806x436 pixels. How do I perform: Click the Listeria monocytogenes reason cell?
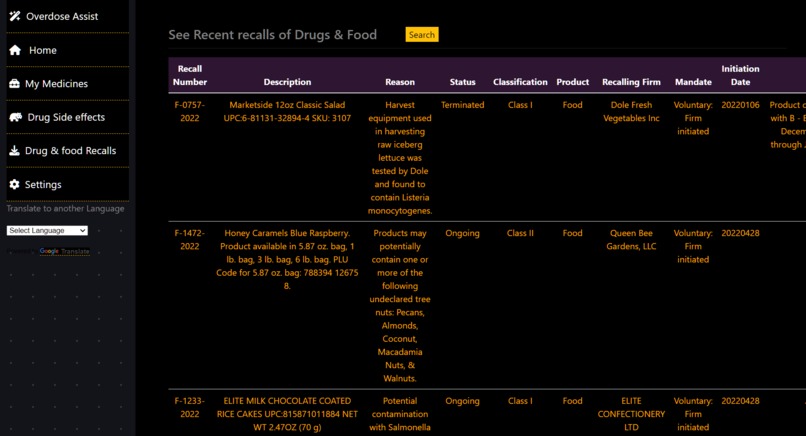tap(400, 157)
